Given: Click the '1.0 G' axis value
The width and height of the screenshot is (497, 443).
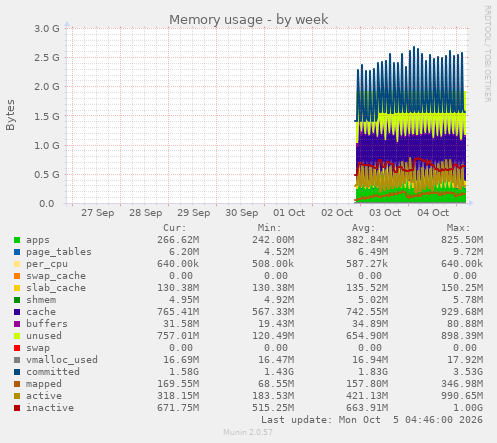Looking at the screenshot, I should click(x=47, y=145).
